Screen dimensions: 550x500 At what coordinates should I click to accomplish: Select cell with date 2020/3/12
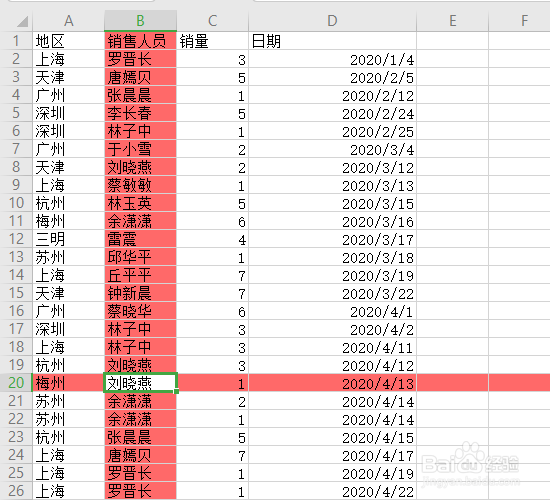coord(332,167)
